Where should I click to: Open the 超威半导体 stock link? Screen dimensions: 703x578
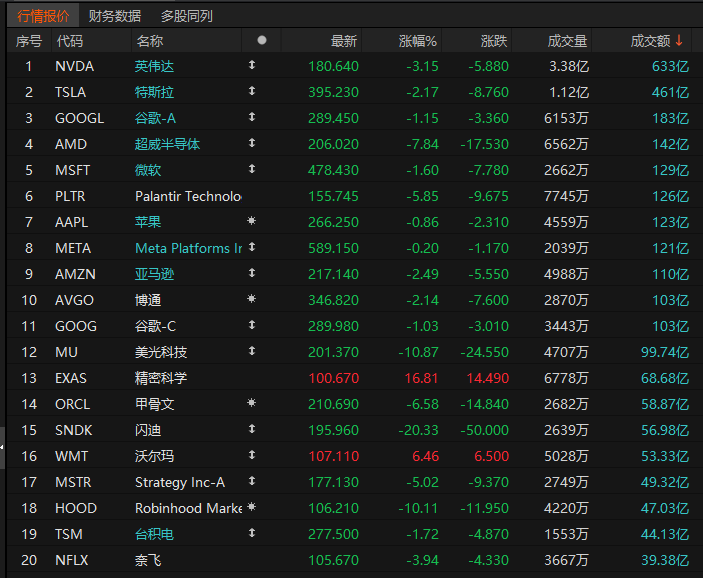point(167,144)
